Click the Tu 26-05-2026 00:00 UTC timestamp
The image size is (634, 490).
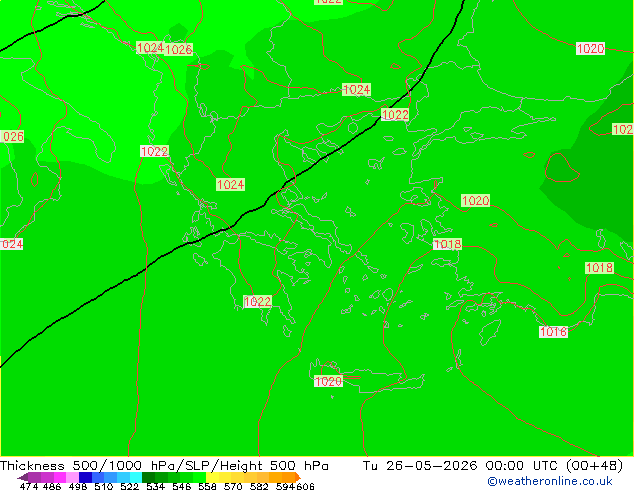coord(492,466)
